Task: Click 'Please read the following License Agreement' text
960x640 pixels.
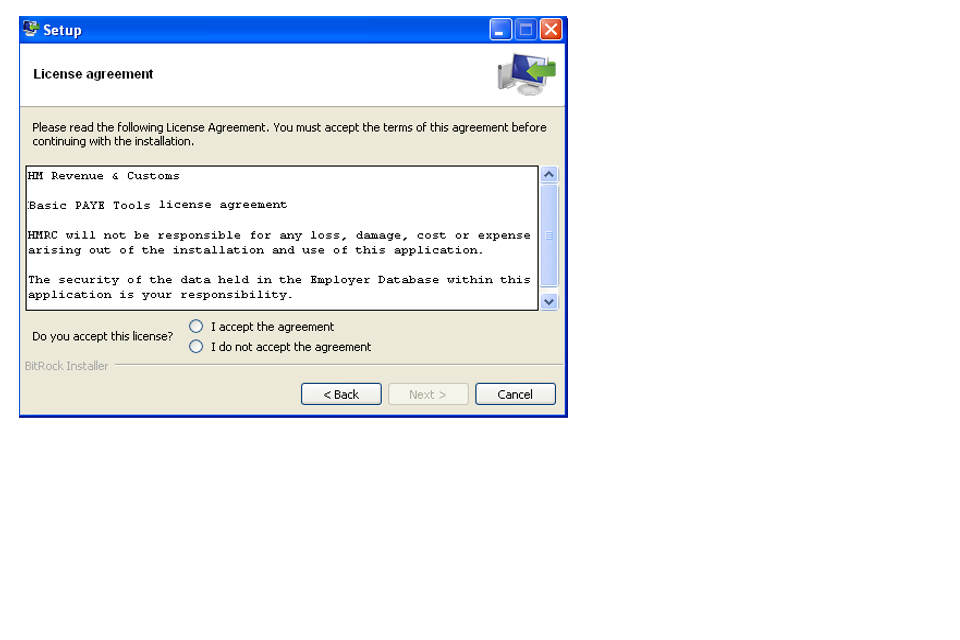Action: pyautogui.click(x=289, y=134)
